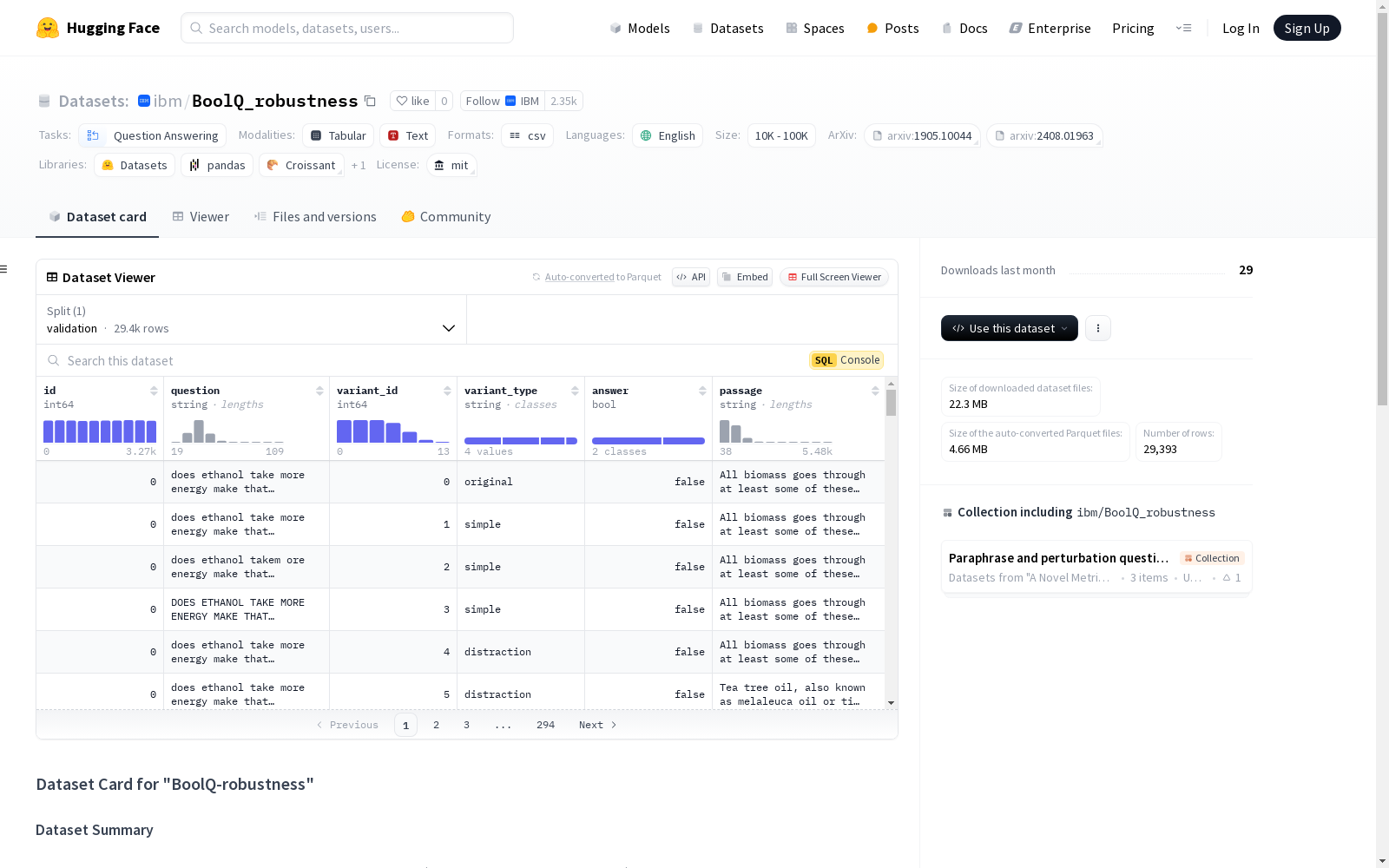Image resolution: width=1389 pixels, height=868 pixels.
Task: Select the Dataset card tab
Action: coord(97,217)
